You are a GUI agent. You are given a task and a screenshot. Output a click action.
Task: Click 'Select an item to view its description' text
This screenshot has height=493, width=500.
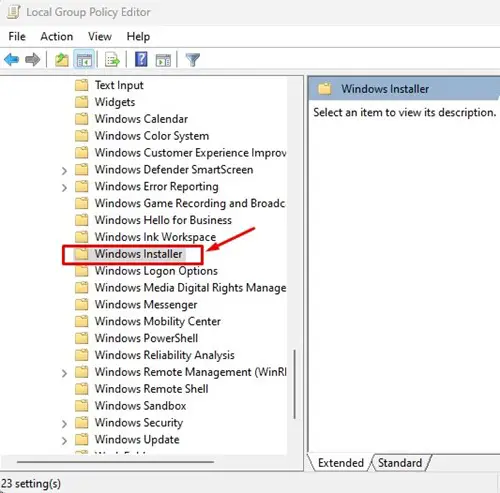pyautogui.click(x=405, y=112)
